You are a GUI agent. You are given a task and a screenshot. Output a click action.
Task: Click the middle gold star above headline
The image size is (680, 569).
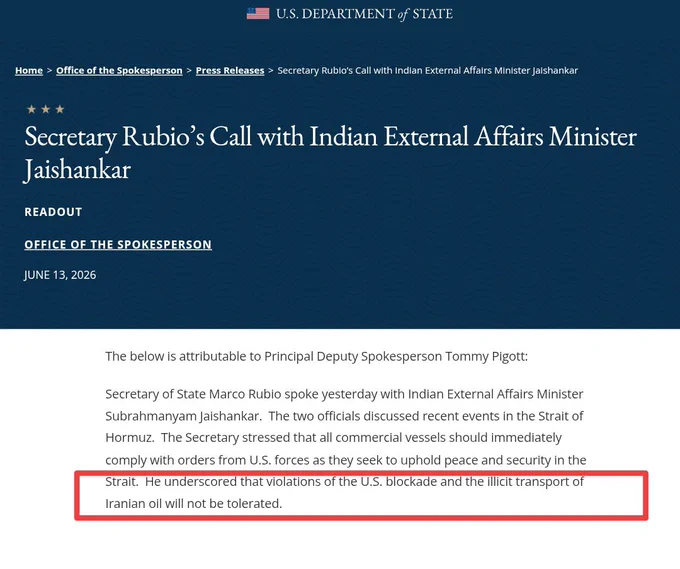coord(46,109)
